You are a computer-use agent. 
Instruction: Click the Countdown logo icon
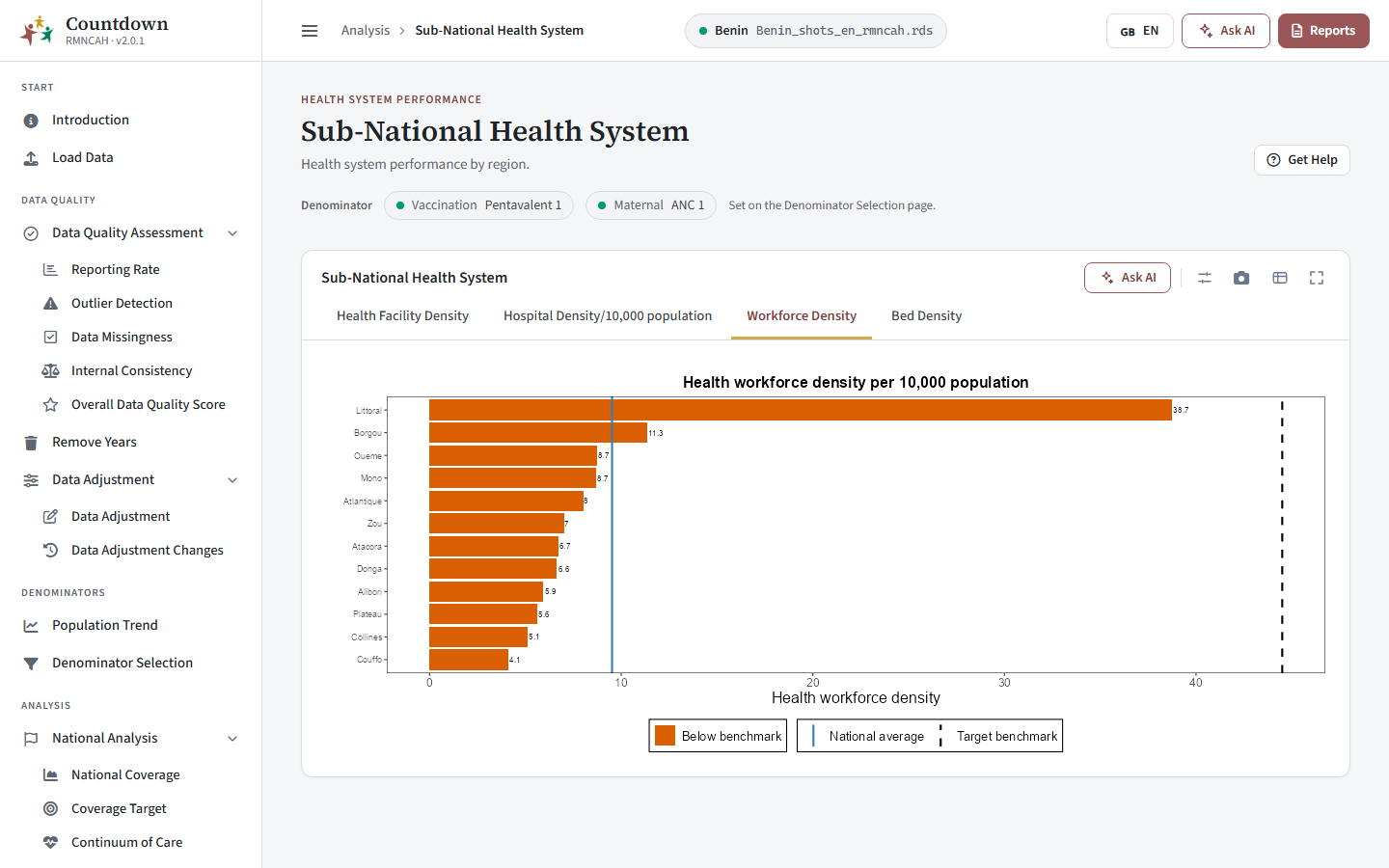coord(37,31)
